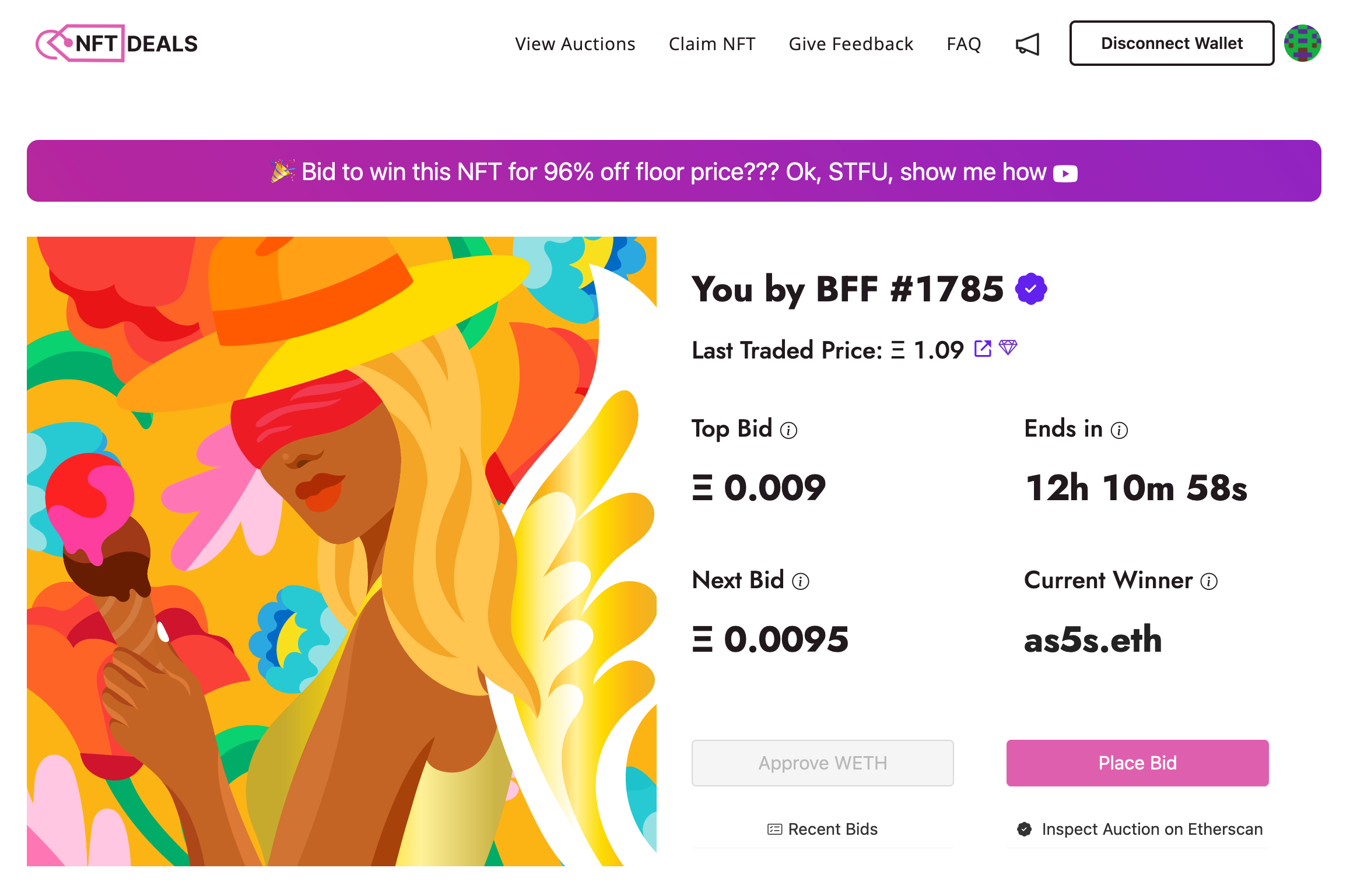Viewport: 1350px width, 896px height.
Task: Click the Approve WETH button
Action: pyautogui.click(x=822, y=763)
